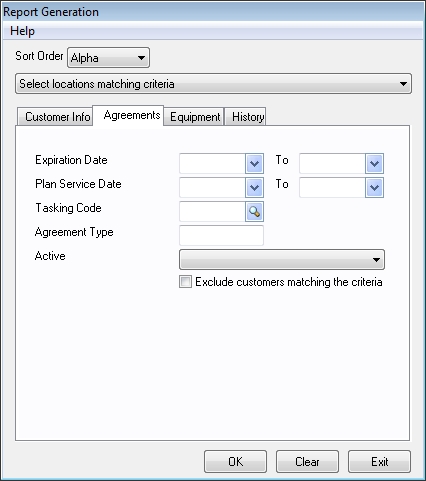Enable Exclude customers matching the criteria
Viewport: 426px width, 481px height.
pyautogui.click(x=185, y=282)
